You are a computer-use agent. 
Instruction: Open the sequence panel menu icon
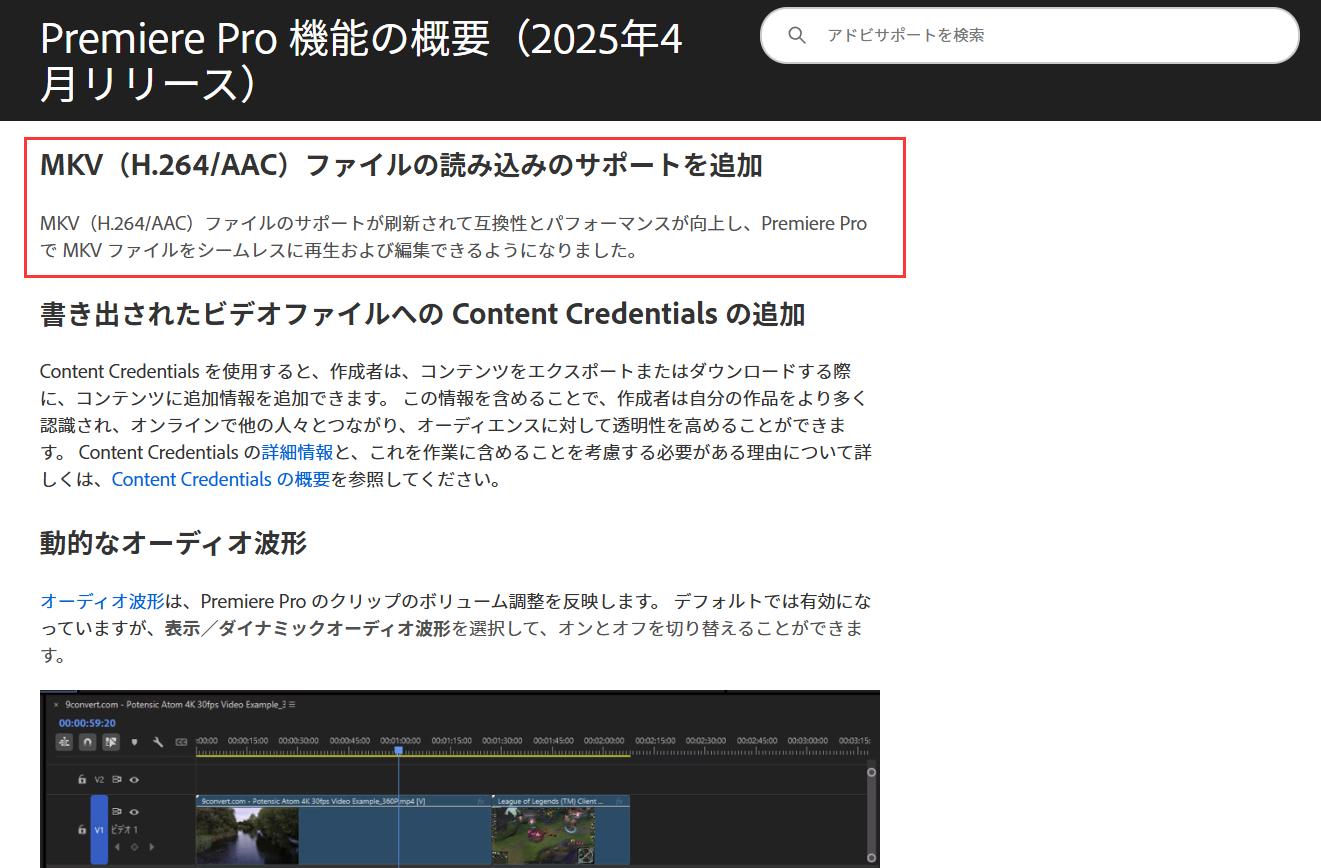click(292, 704)
